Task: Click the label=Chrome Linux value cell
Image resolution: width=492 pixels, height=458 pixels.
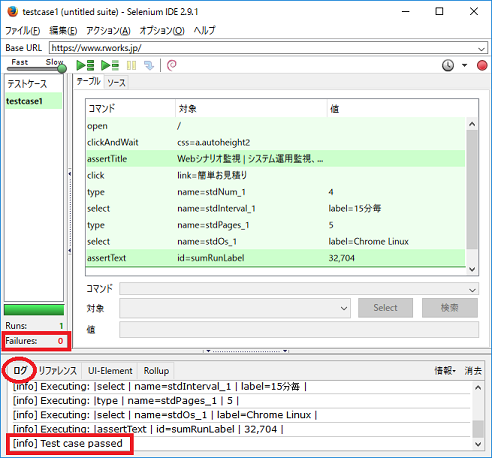Action: 368,241
